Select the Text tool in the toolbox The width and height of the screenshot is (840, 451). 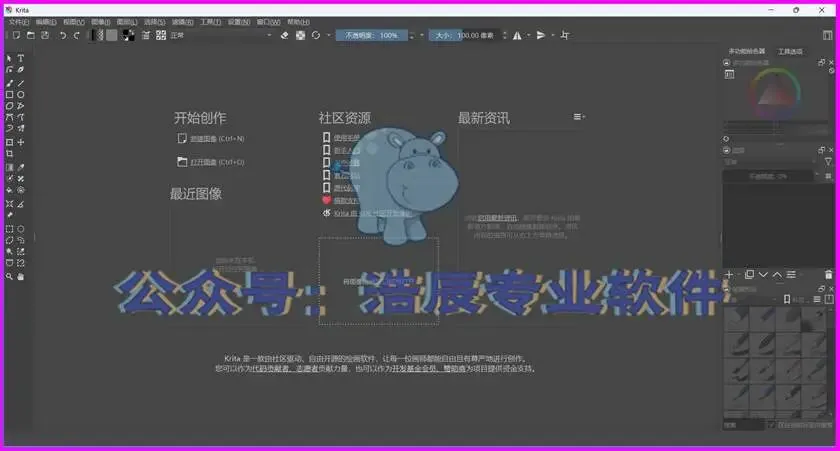[21, 58]
